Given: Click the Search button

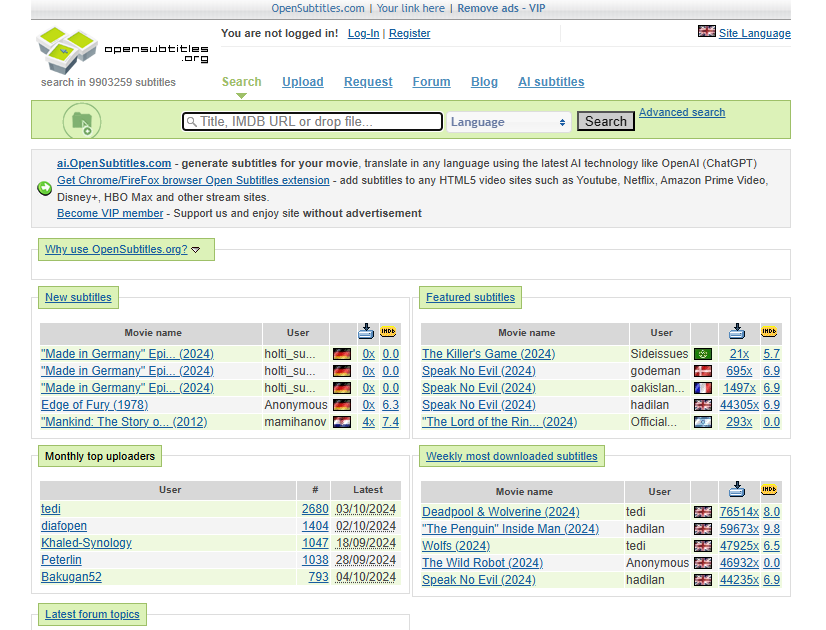Looking at the screenshot, I should pos(606,121).
